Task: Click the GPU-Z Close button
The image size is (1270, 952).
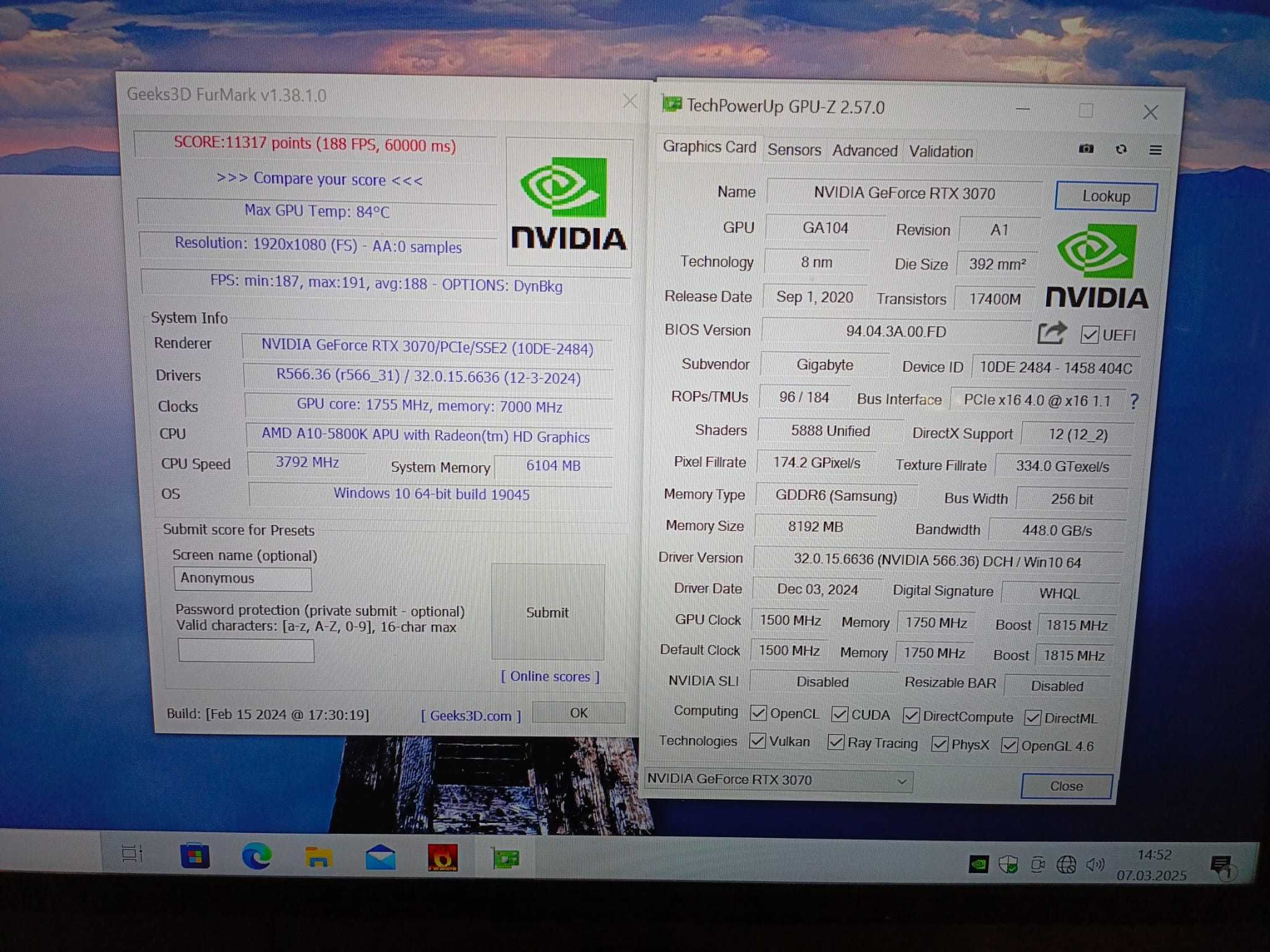Action: [1066, 787]
